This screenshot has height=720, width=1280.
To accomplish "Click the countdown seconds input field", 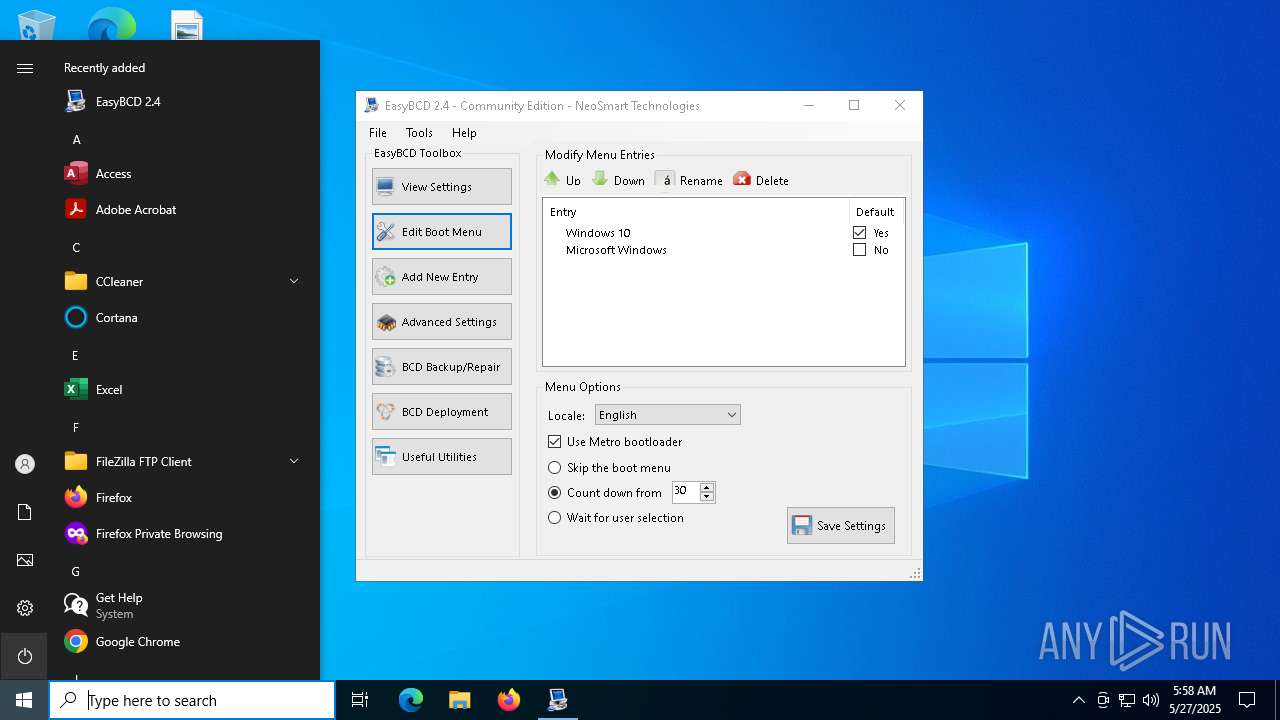I will click(x=686, y=492).
